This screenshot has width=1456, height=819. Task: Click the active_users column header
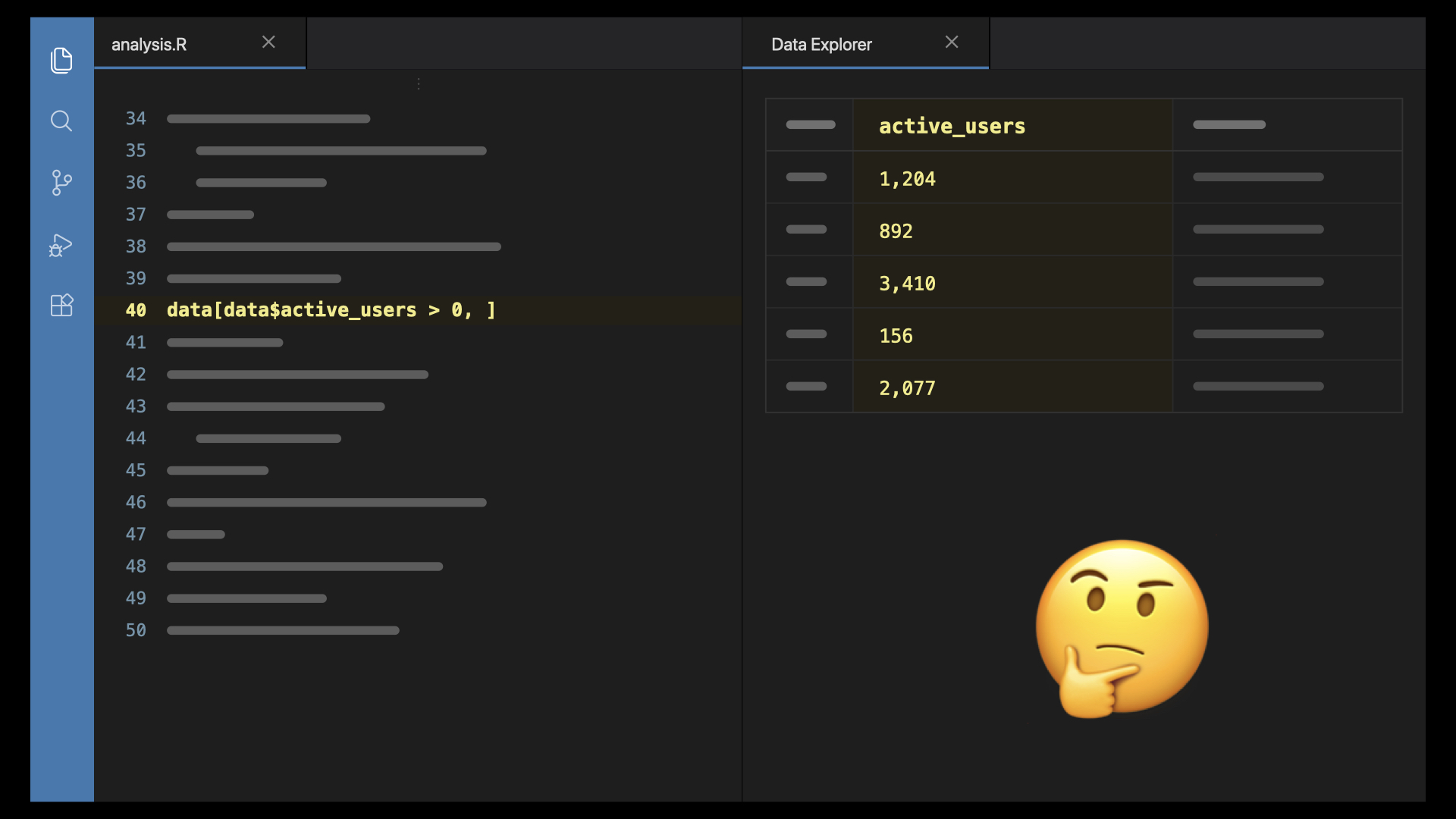pos(1012,125)
